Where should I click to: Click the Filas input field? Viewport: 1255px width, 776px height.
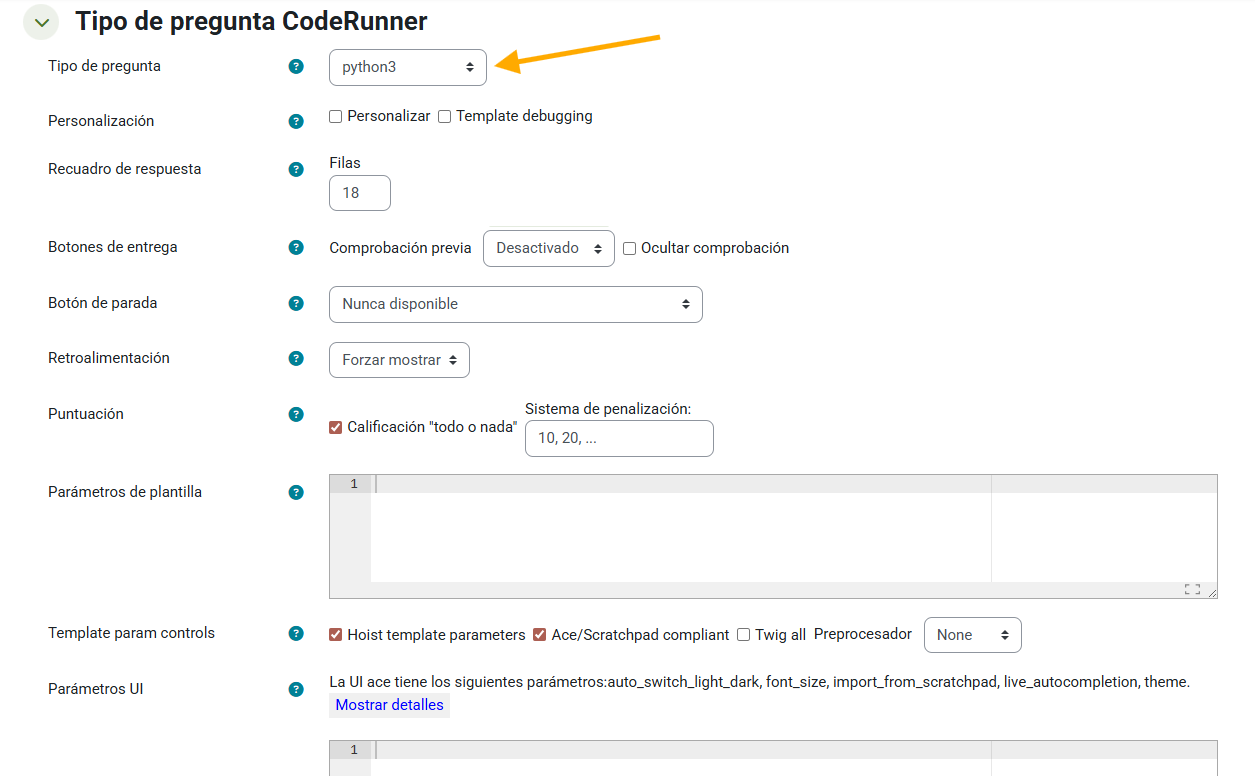coord(359,193)
